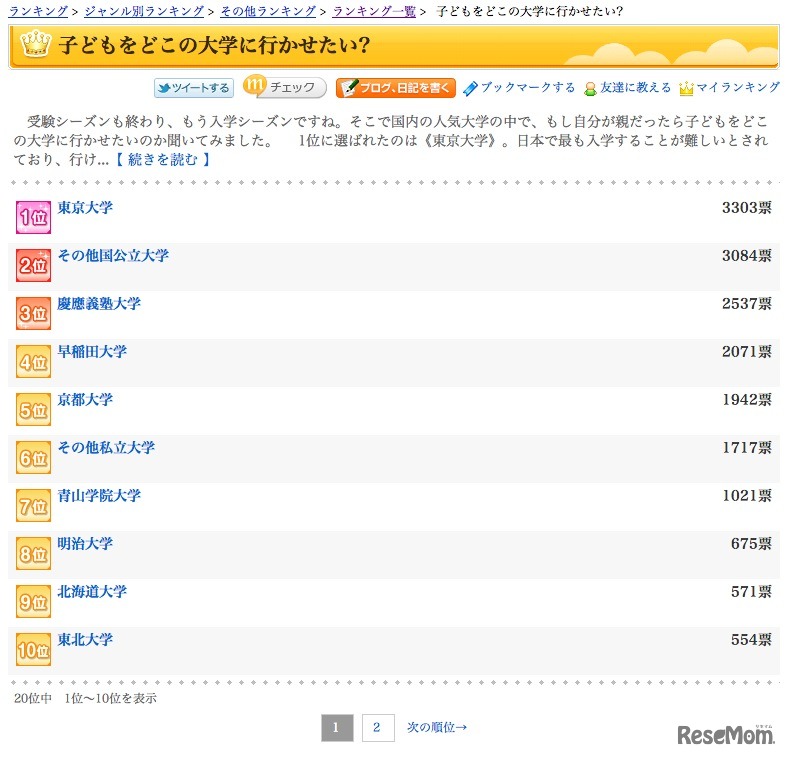Click the 2071票 vote count

tap(747, 351)
